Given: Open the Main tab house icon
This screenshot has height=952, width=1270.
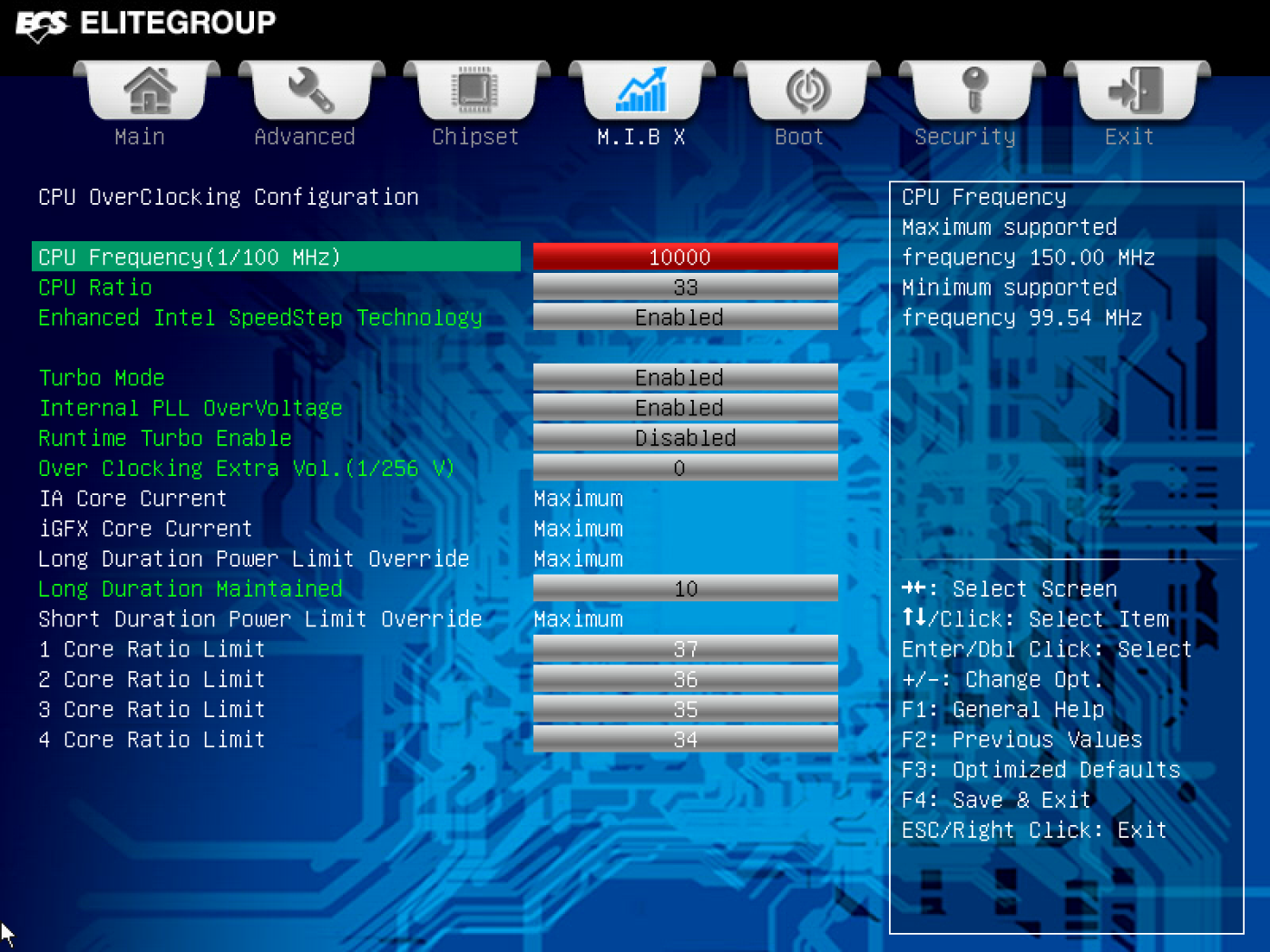Looking at the screenshot, I should [x=148, y=91].
